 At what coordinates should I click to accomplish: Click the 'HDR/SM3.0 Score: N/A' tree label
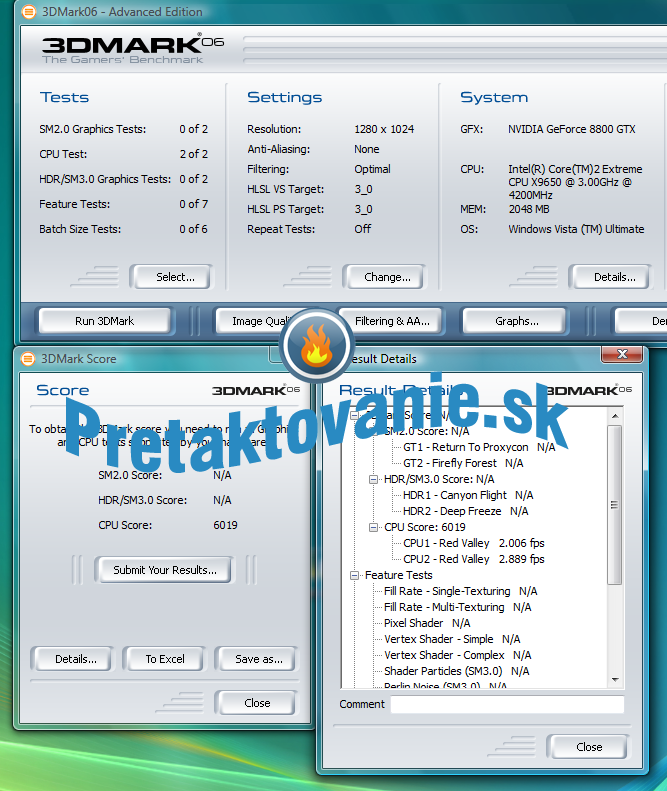coord(439,479)
